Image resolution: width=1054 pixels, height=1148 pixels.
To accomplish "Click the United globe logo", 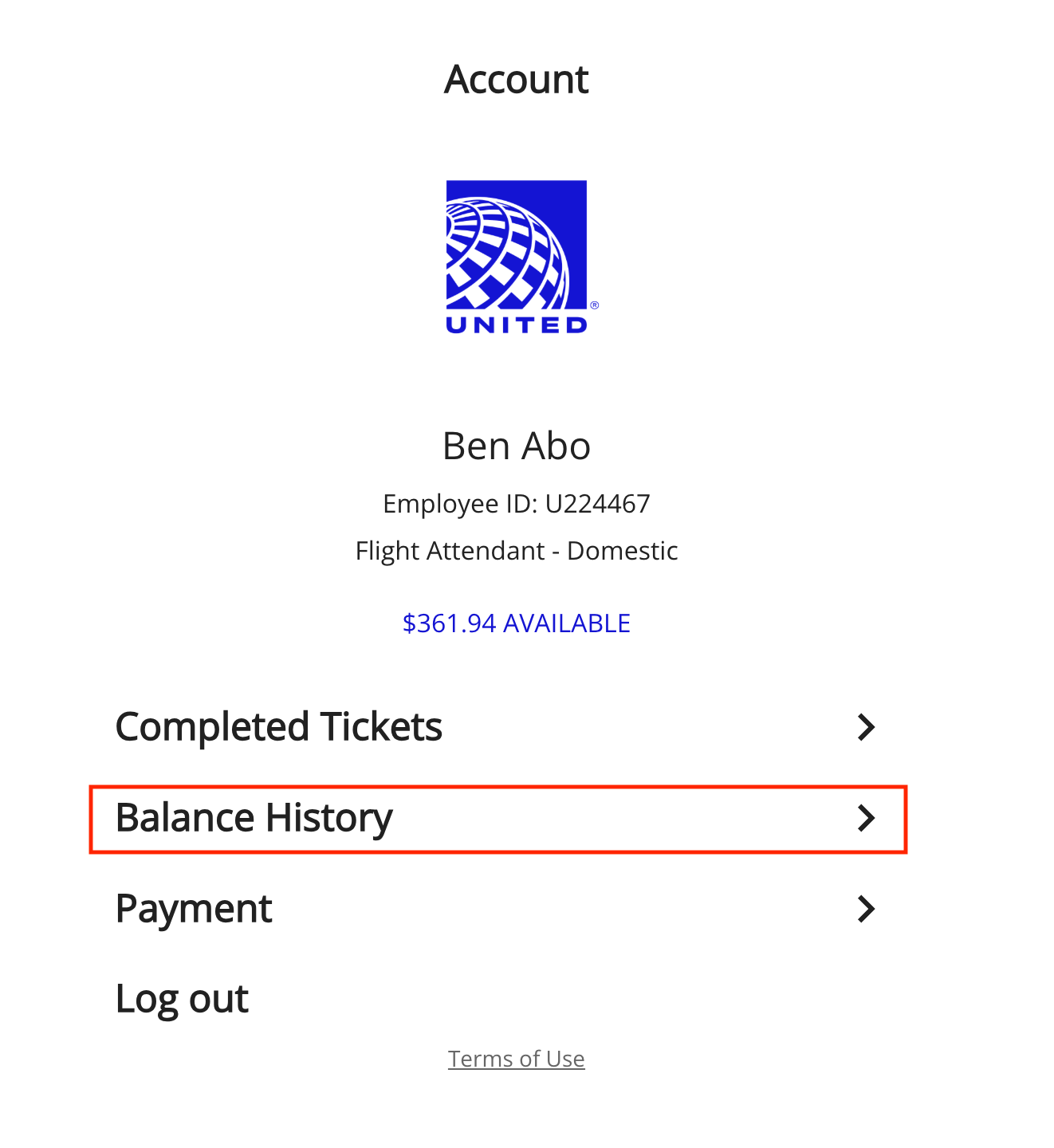I will [x=516, y=245].
